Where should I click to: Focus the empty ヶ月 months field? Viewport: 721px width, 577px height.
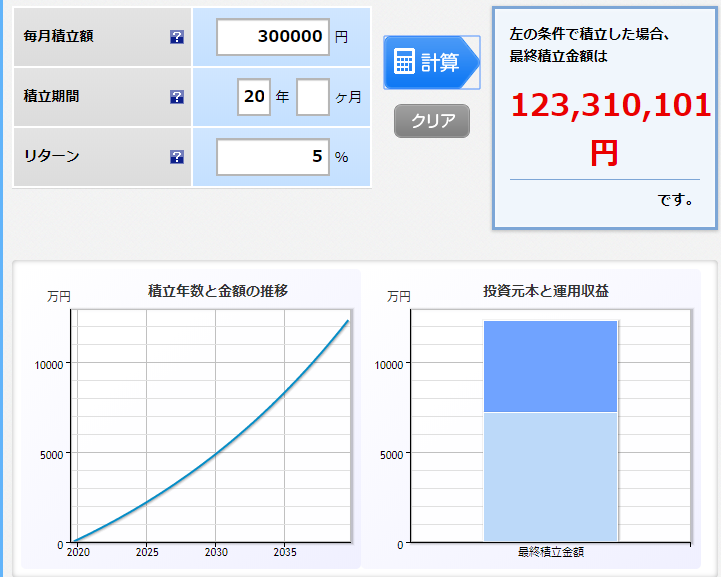pyautogui.click(x=313, y=97)
